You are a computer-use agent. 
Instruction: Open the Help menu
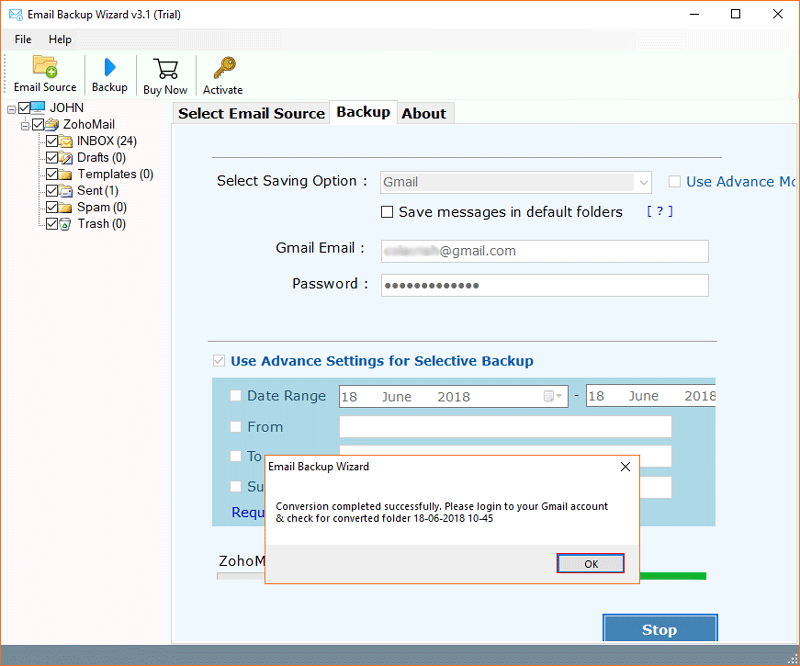[60, 39]
